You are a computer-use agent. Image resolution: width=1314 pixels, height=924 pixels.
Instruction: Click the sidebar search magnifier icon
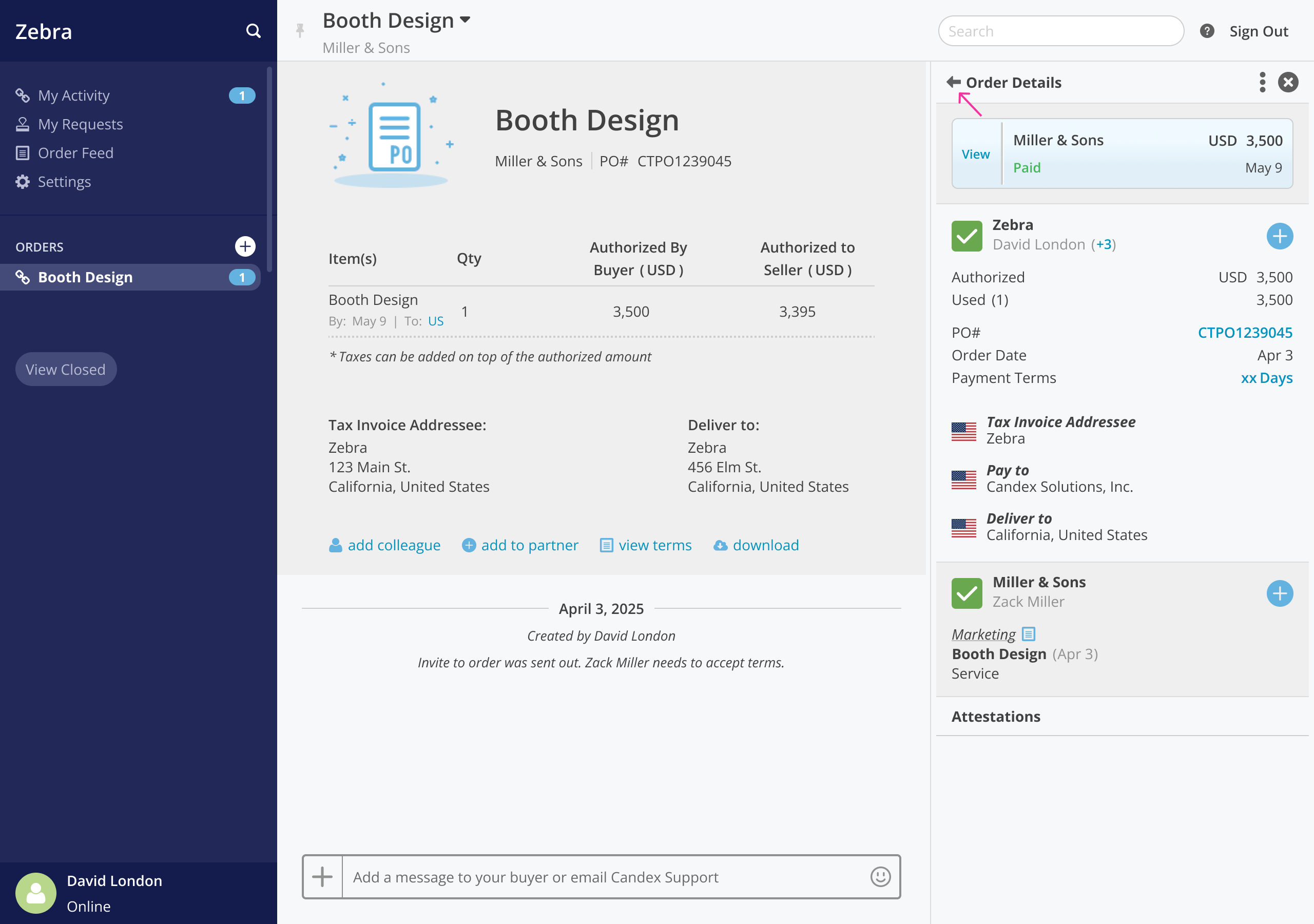click(253, 31)
